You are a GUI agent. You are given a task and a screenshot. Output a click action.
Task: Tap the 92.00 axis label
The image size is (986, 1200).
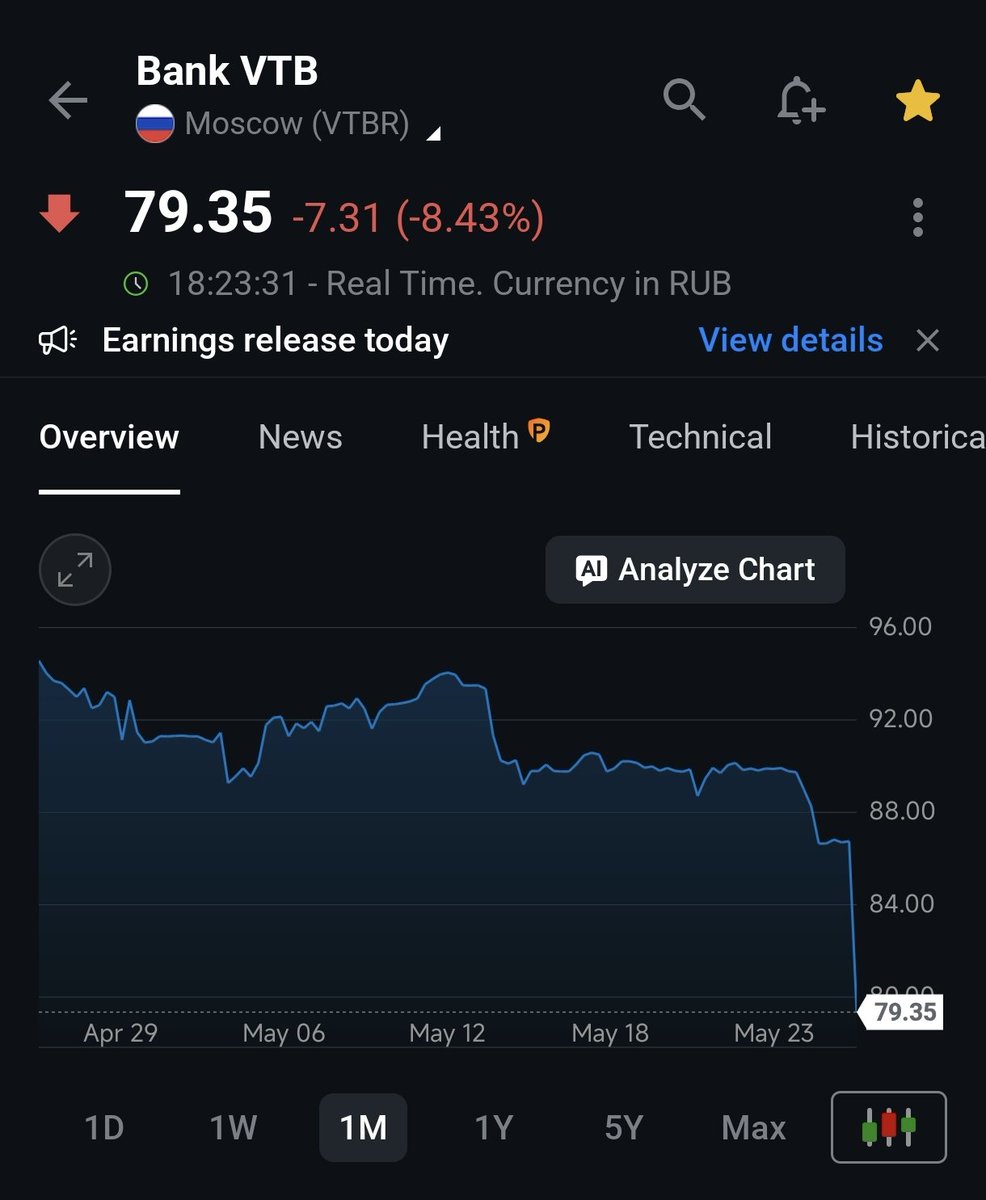(900, 719)
